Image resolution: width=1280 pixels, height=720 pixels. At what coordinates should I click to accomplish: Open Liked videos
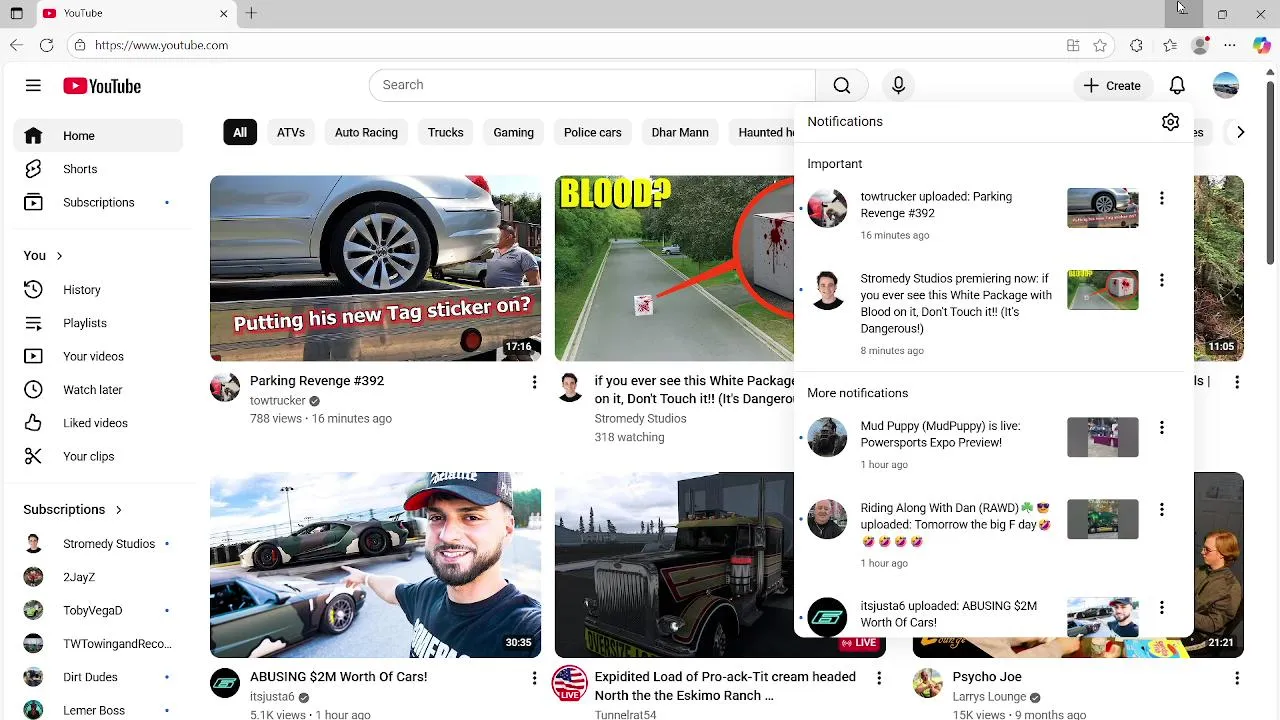98,423
